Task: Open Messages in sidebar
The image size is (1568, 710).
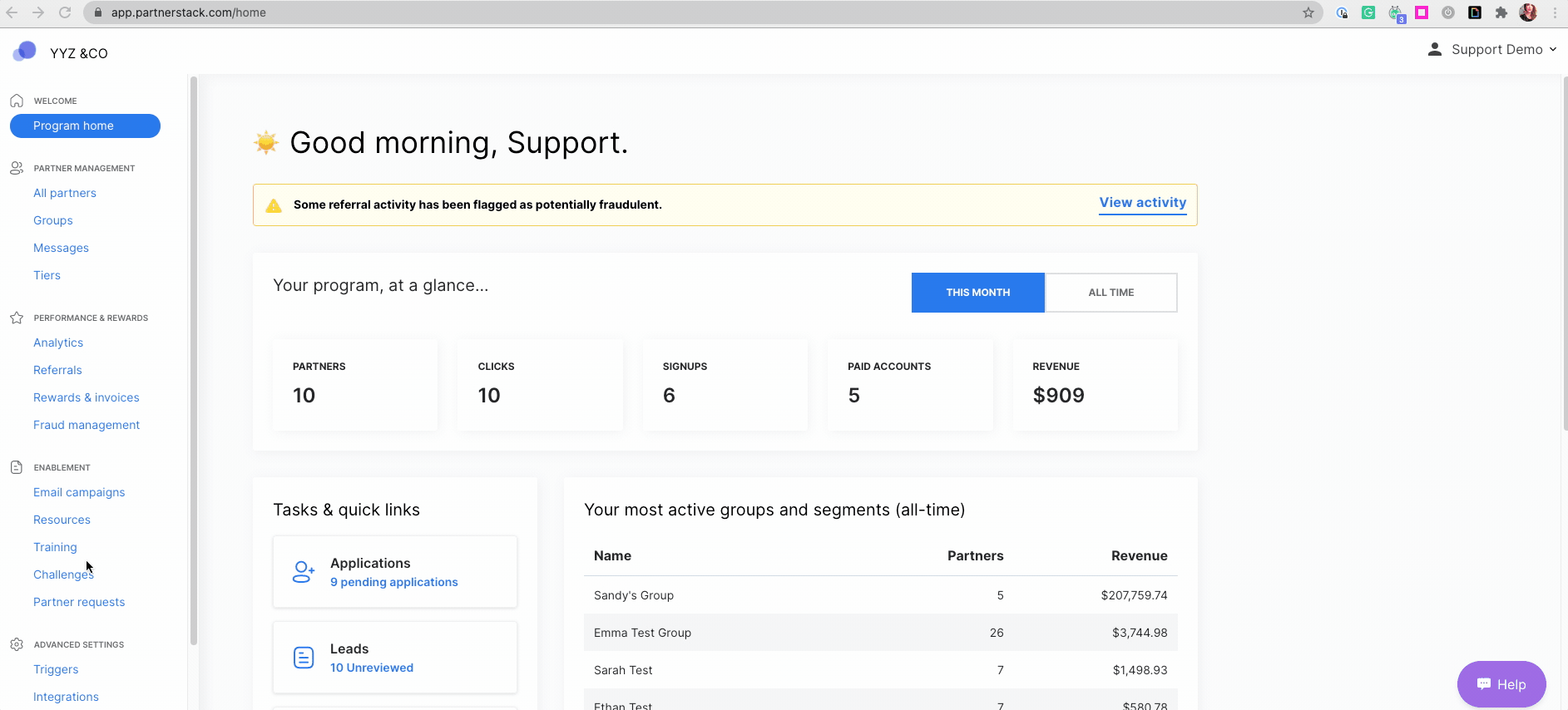Action: tap(61, 248)
